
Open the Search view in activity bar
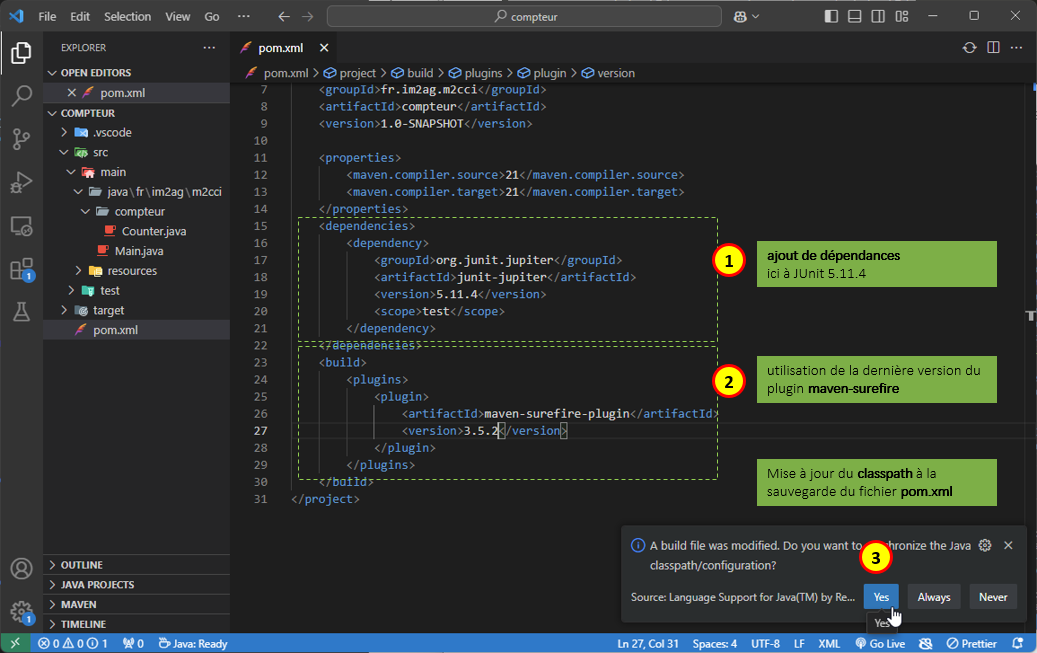click(21, 97)
